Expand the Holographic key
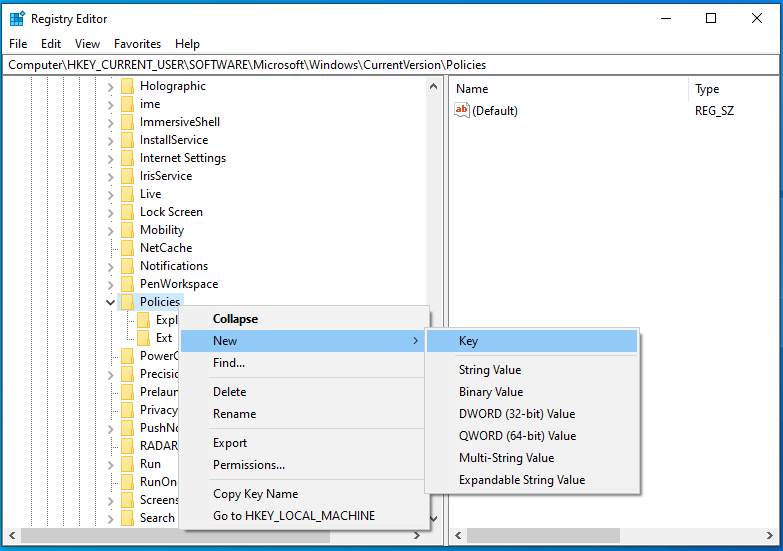783x551 pixels. 110,87
